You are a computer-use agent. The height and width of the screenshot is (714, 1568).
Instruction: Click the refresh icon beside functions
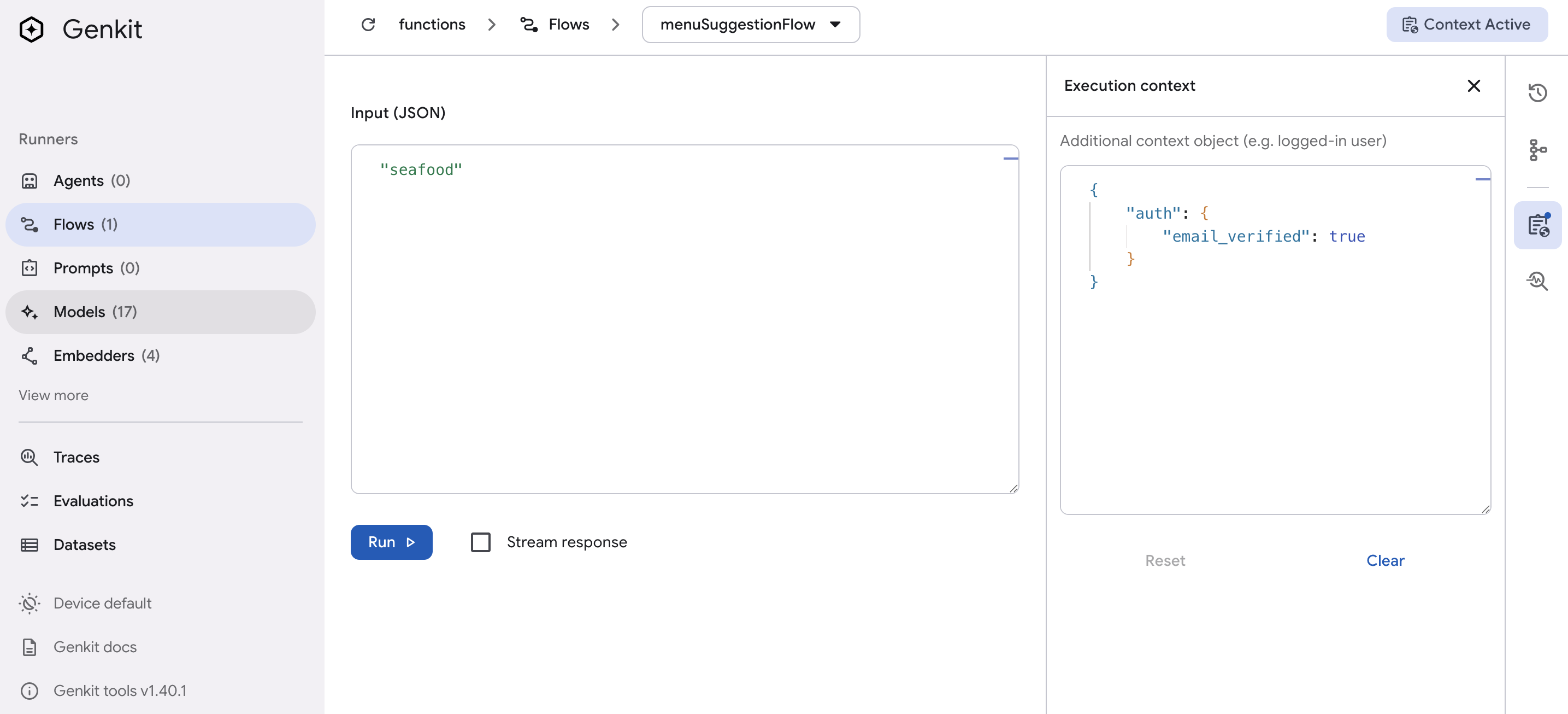[368, 25]
